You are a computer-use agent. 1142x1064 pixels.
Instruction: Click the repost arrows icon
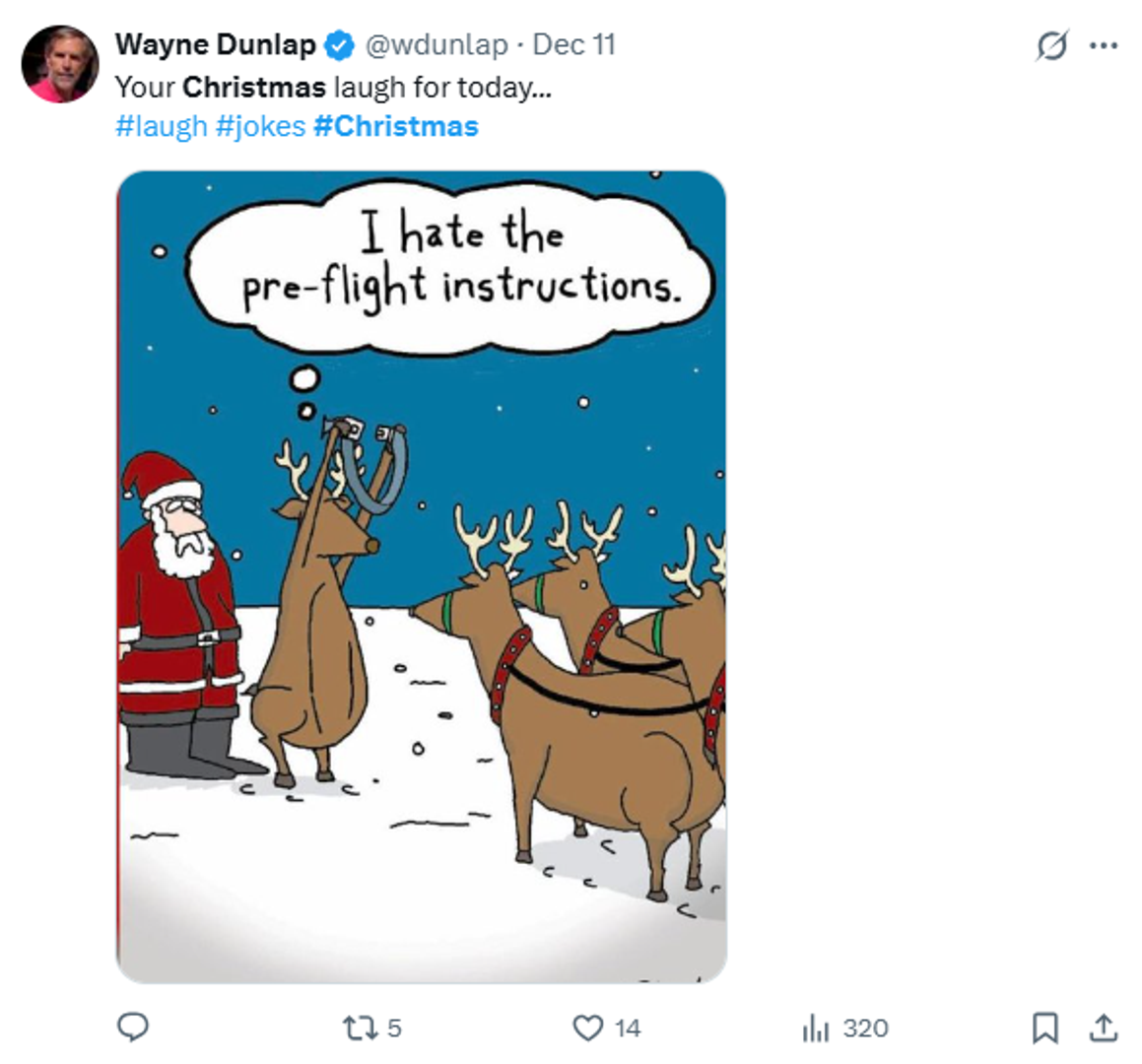[x=358, y=1029]
